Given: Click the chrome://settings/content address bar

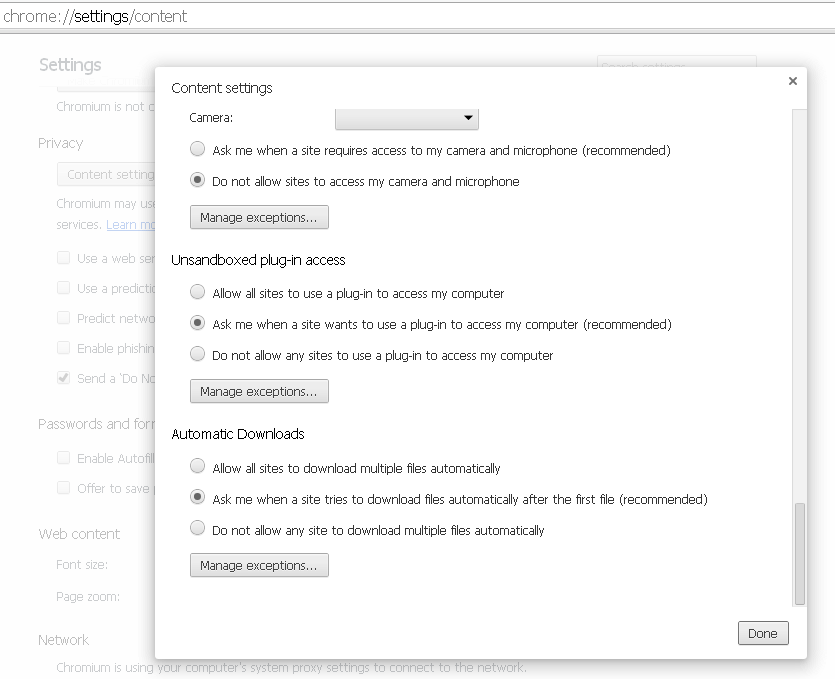Looking at the screenshot, I should [x=418, y=17].
